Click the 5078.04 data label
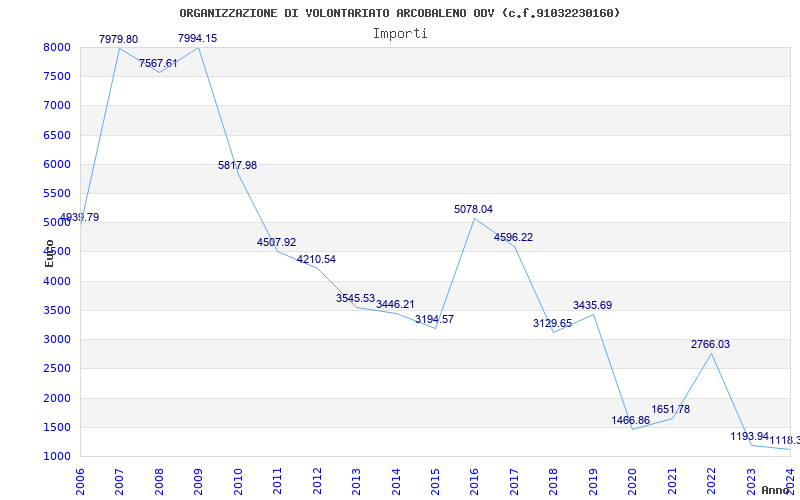The image size is (800, 500). point(473,209)
